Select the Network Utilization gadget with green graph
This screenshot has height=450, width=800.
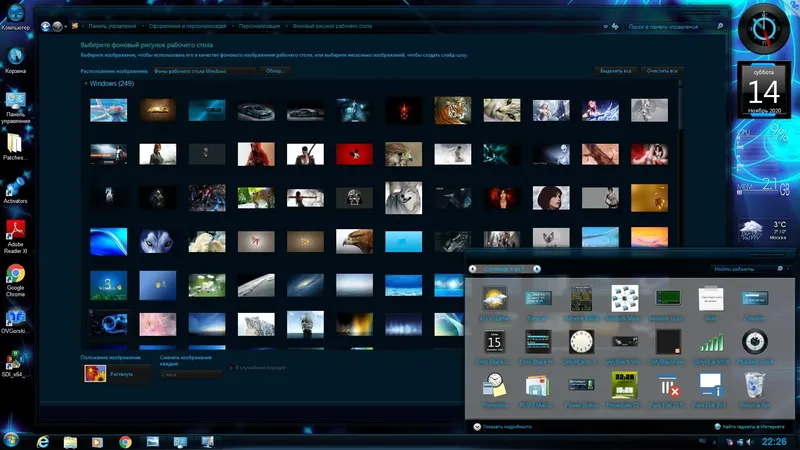click(x=667, y=303)
